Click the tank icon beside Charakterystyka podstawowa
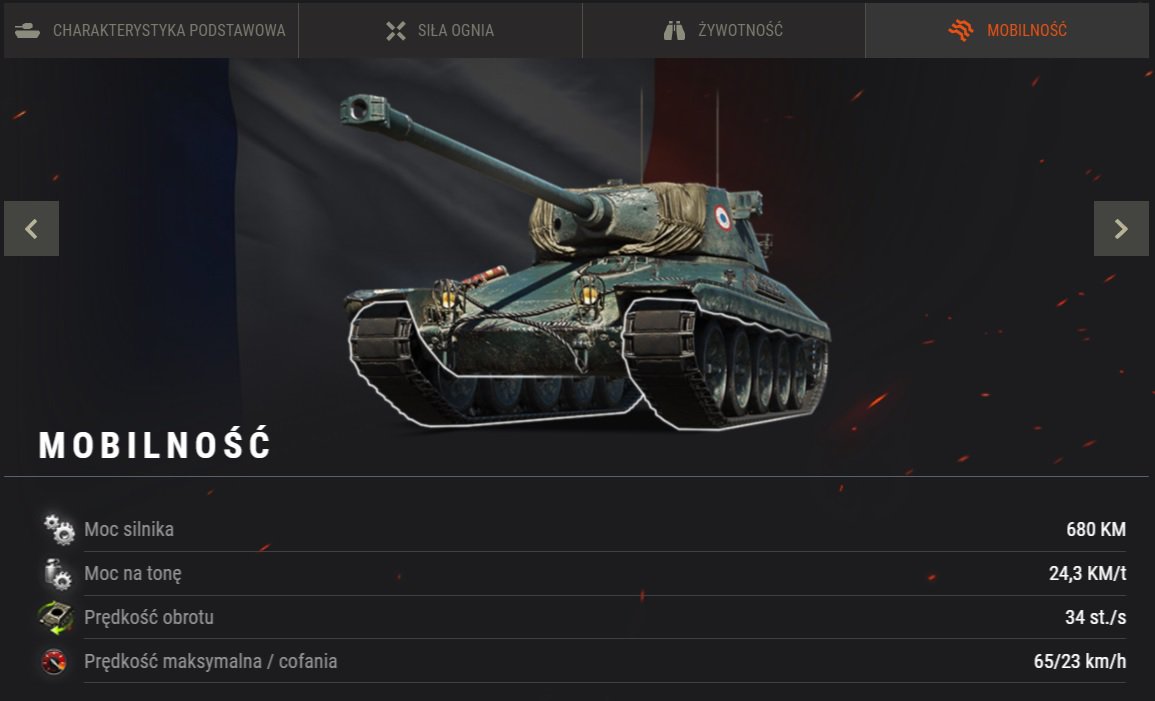Screen dimensions: 1155x701 27,30
